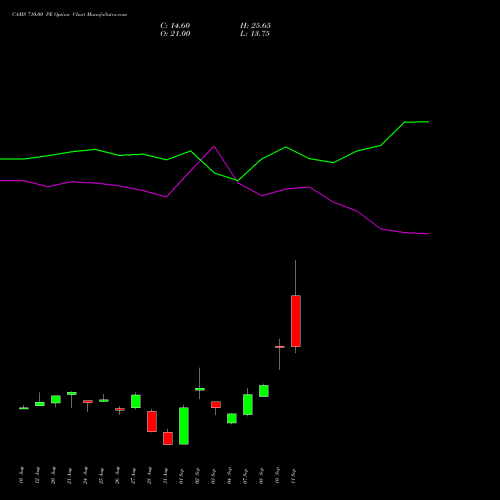This screenshot has width=500, height=500.
Task: Select the 27 Aug date label
Action: click(x=133, y=475)
